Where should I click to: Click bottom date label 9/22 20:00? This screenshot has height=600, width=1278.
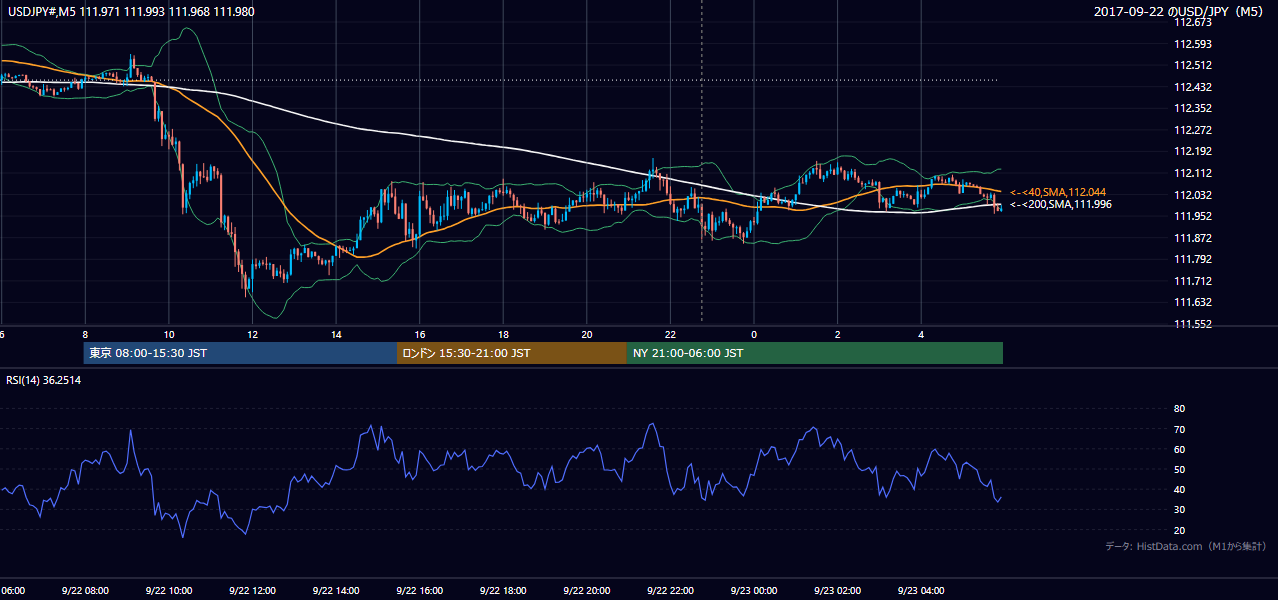pyautogui.click(x=586, y=591)
